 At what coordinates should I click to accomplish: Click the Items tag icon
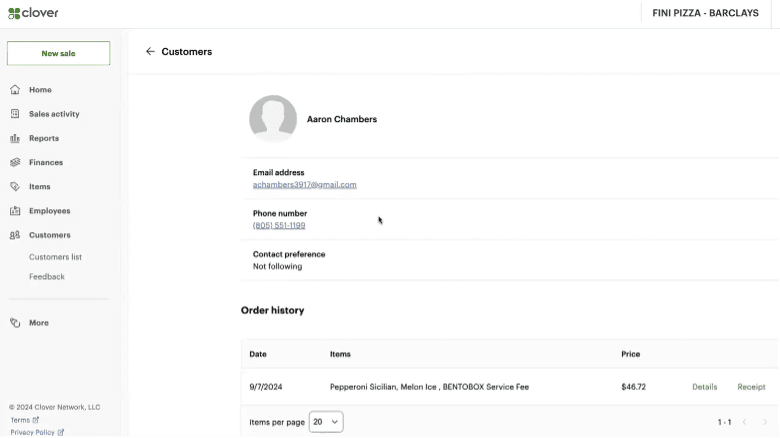point(15,187)
